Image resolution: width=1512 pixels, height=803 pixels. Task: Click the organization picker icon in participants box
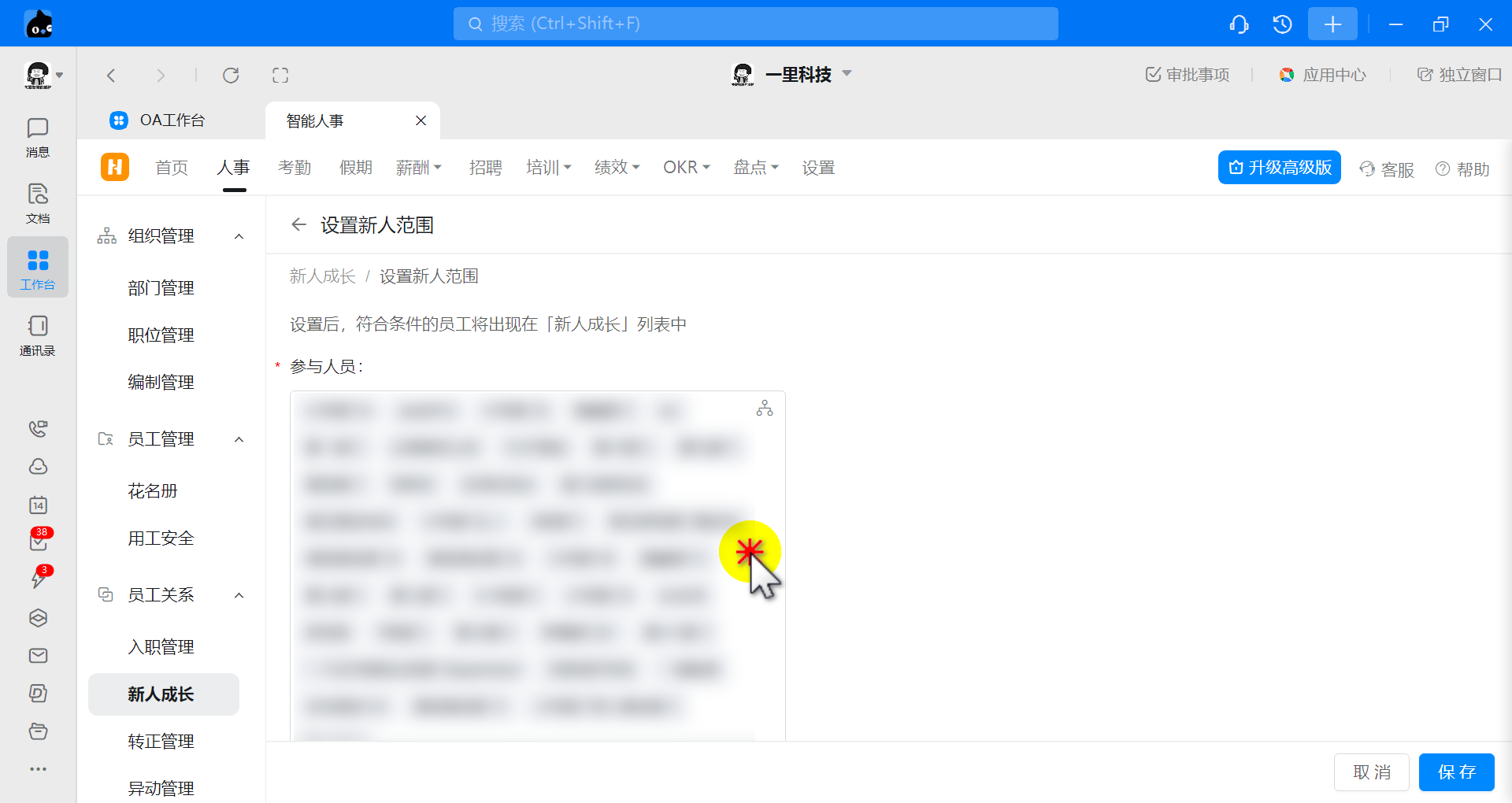764,408
